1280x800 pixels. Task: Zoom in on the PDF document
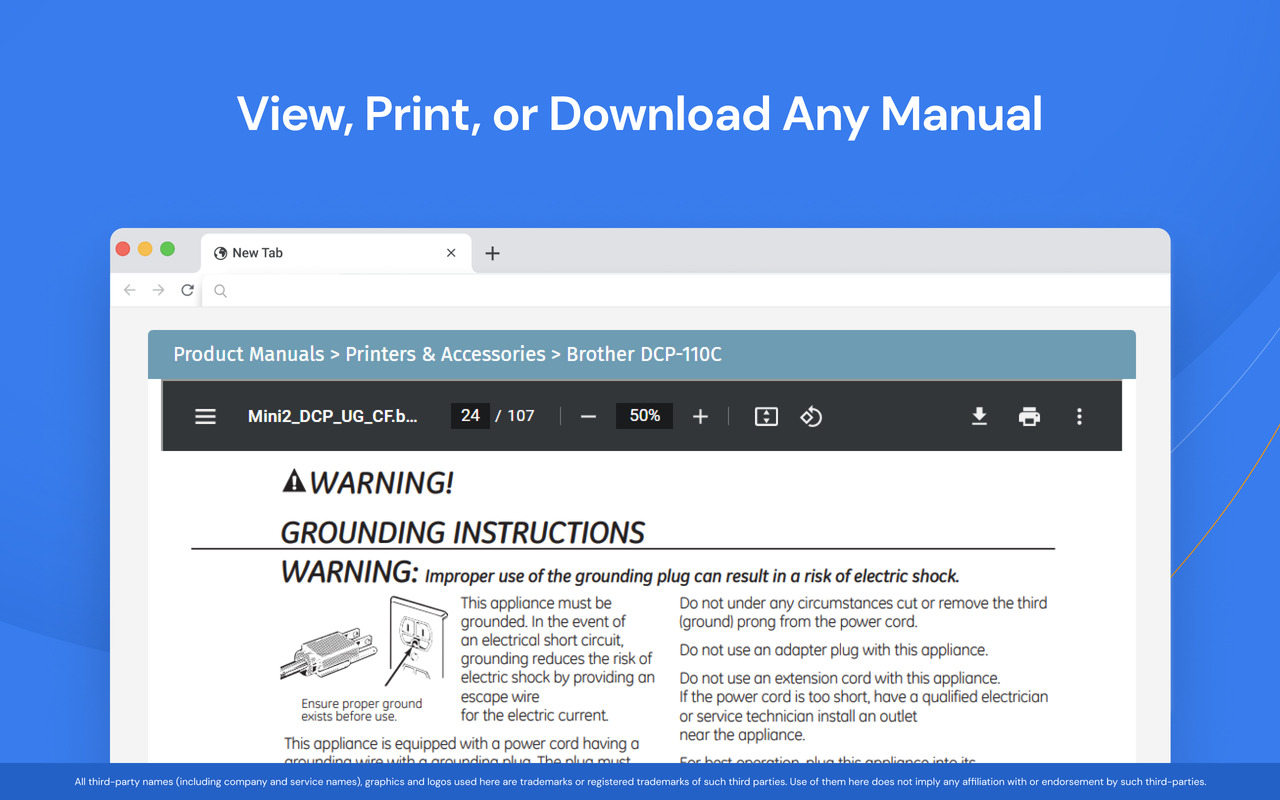click(x=700, y=416)
